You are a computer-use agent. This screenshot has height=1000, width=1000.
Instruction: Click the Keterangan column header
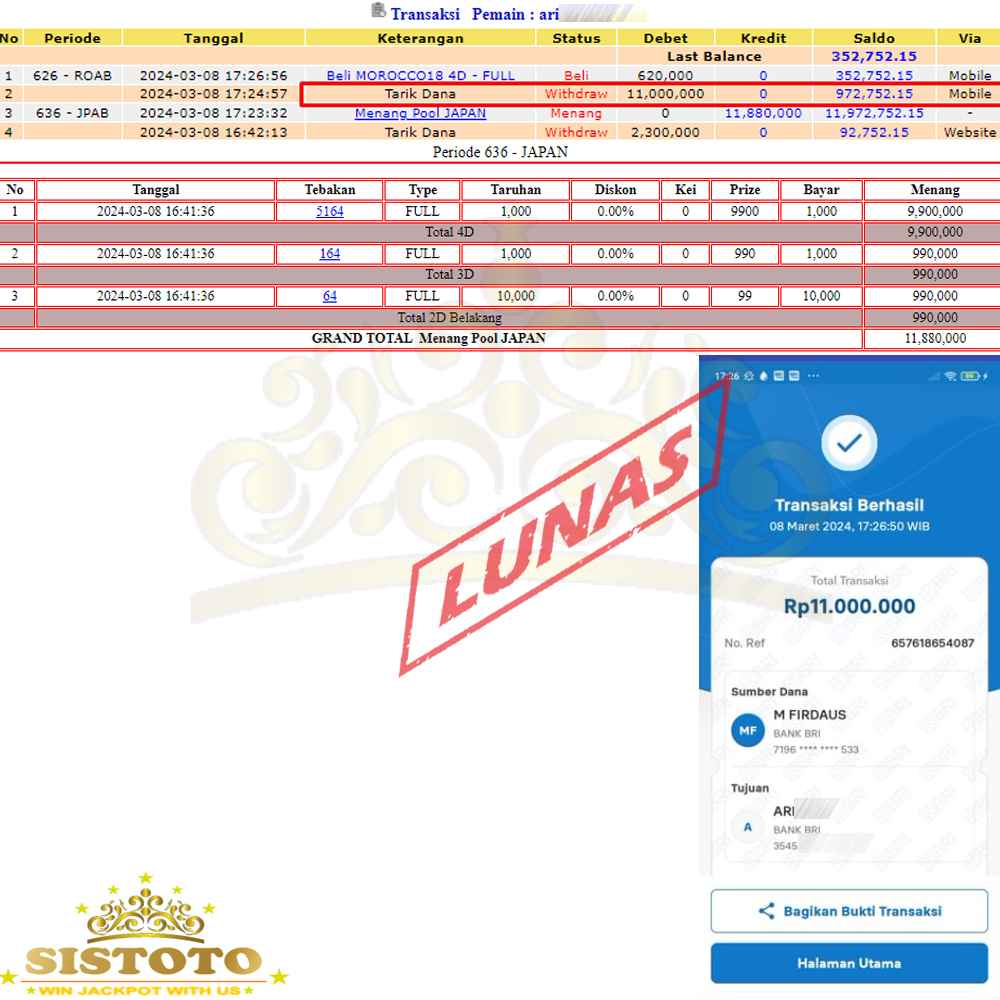pos(421,38)
